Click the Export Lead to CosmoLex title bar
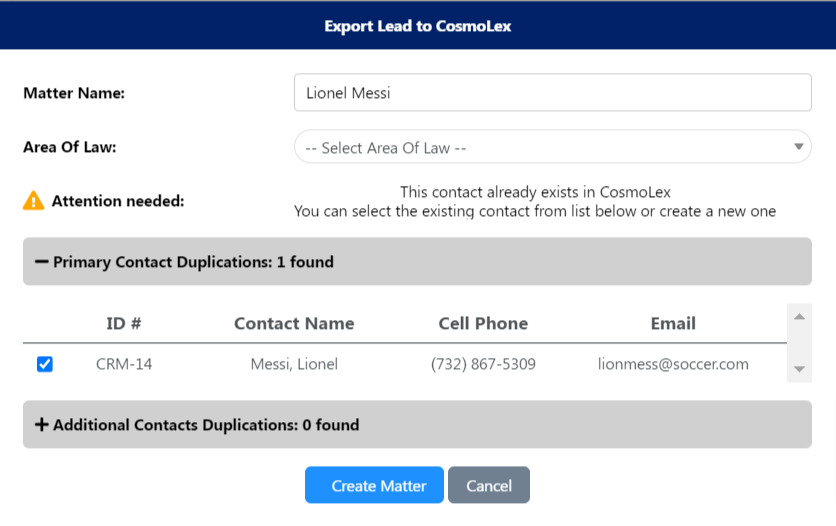The image size is (836, 526). (x=418, y=26)
